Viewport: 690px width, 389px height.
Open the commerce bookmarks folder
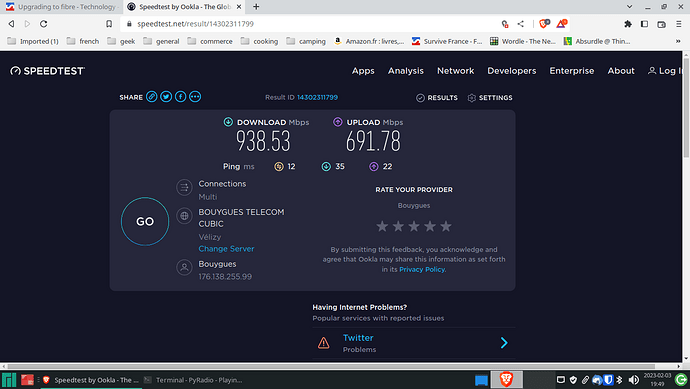[209, 41]
